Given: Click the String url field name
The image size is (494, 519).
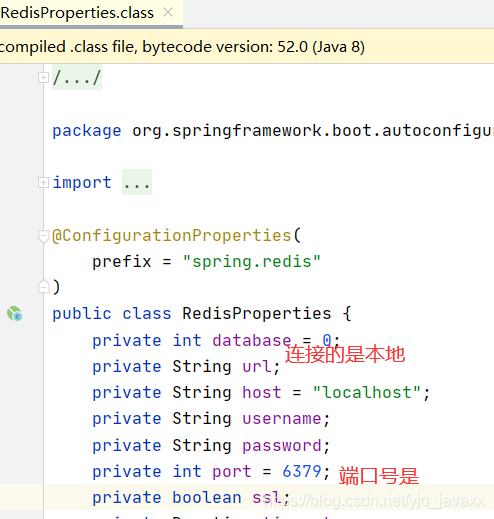Looking at the screenshot, I should pyautogui.click(x=257, y=367).
